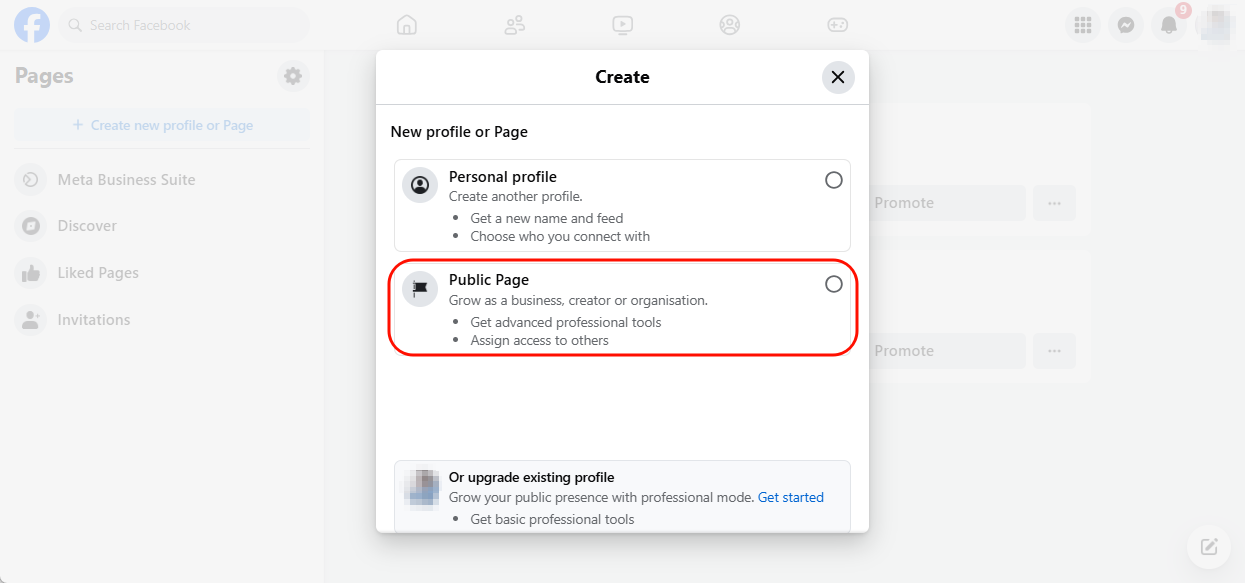Open the Home feed icon
Screen dimensions: 1245x583
[406, 25]
